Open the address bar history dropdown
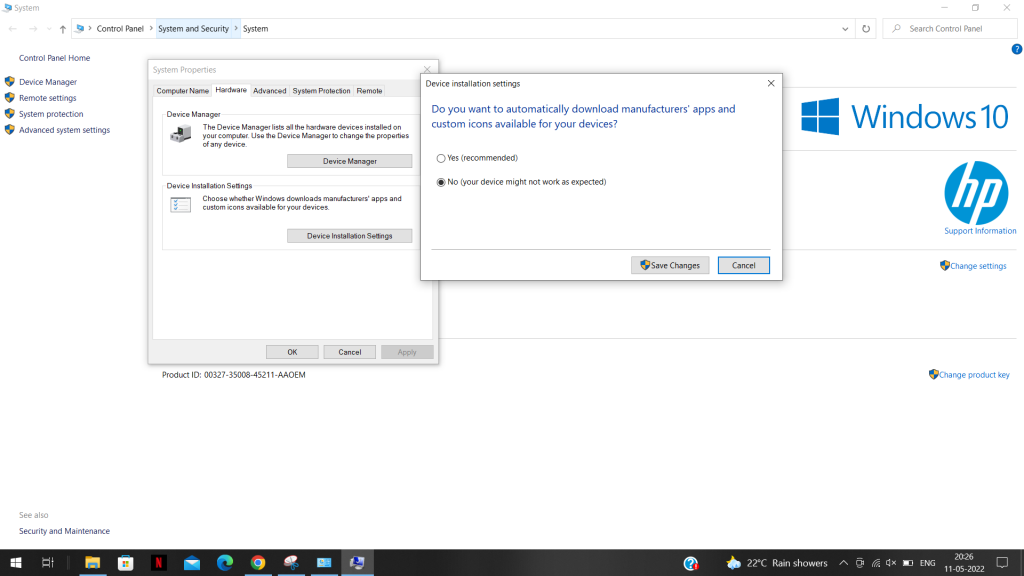1024x576 pixels. (844, 28)
